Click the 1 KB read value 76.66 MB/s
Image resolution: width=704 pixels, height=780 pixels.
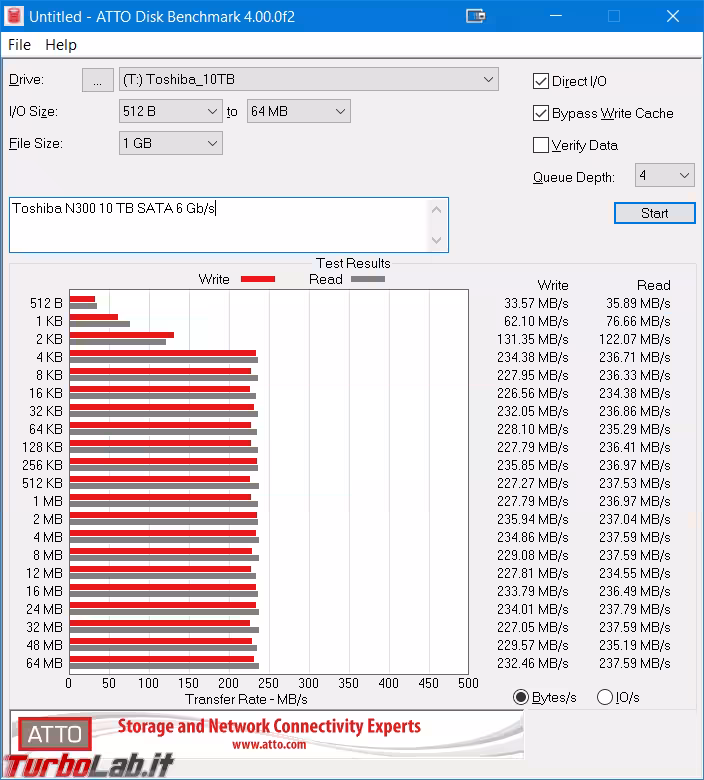coord(638,321)
